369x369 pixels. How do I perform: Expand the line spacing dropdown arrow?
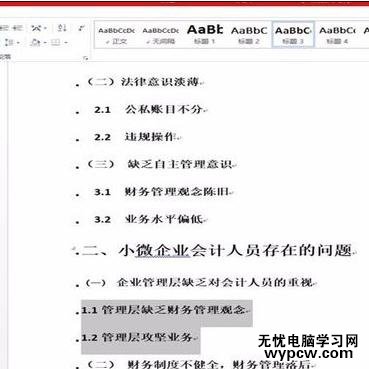[x=18, y=43]
